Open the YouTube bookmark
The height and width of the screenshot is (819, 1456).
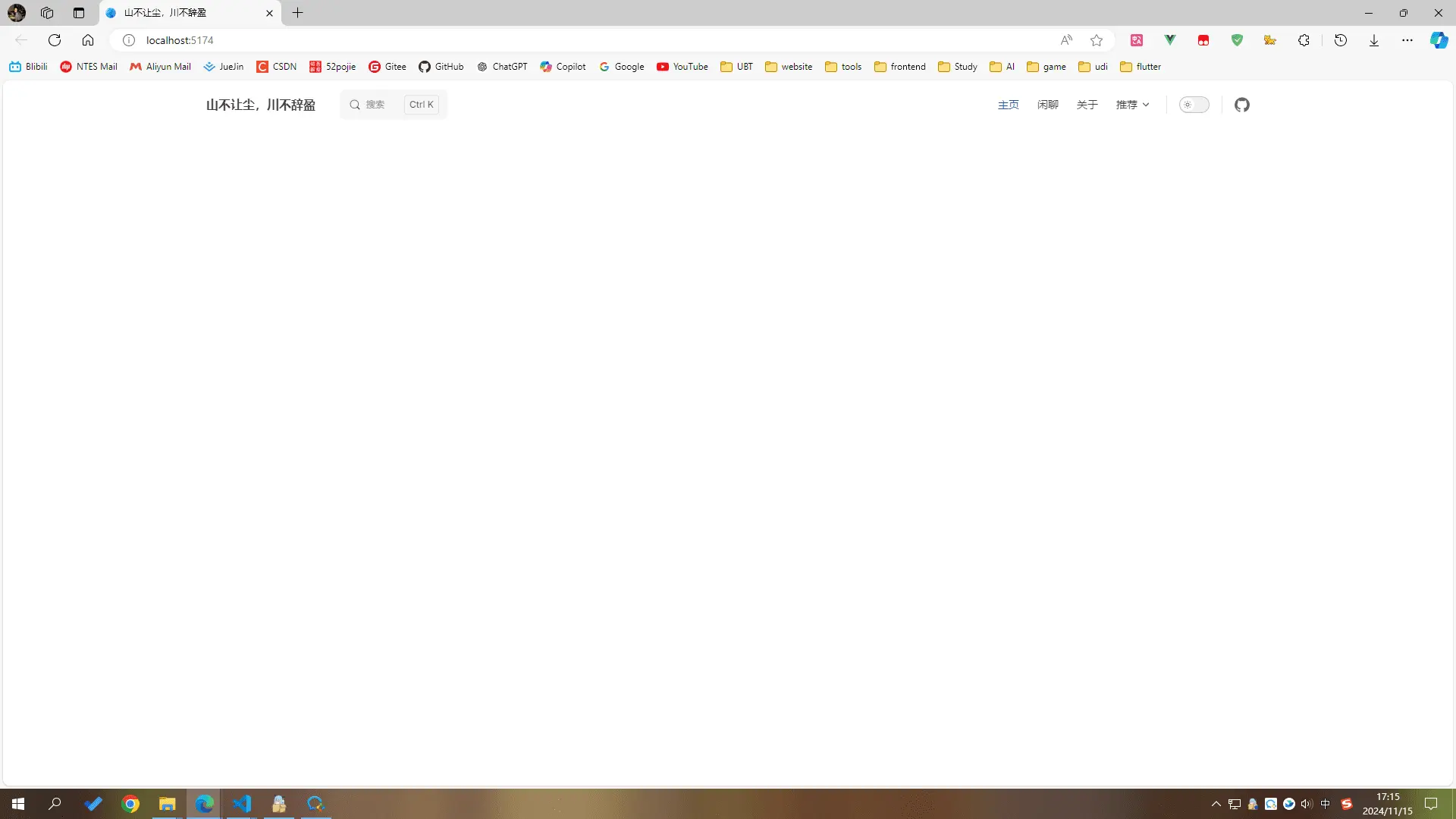tap(682, 67)
